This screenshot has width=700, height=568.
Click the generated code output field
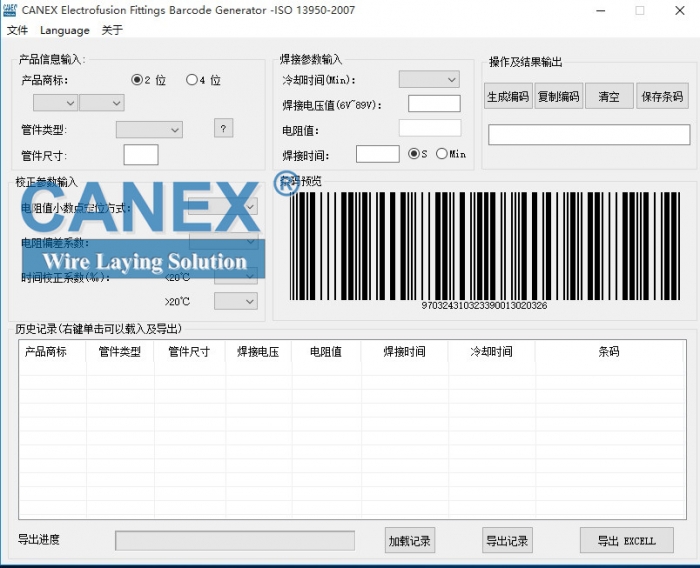pos(589,135)
